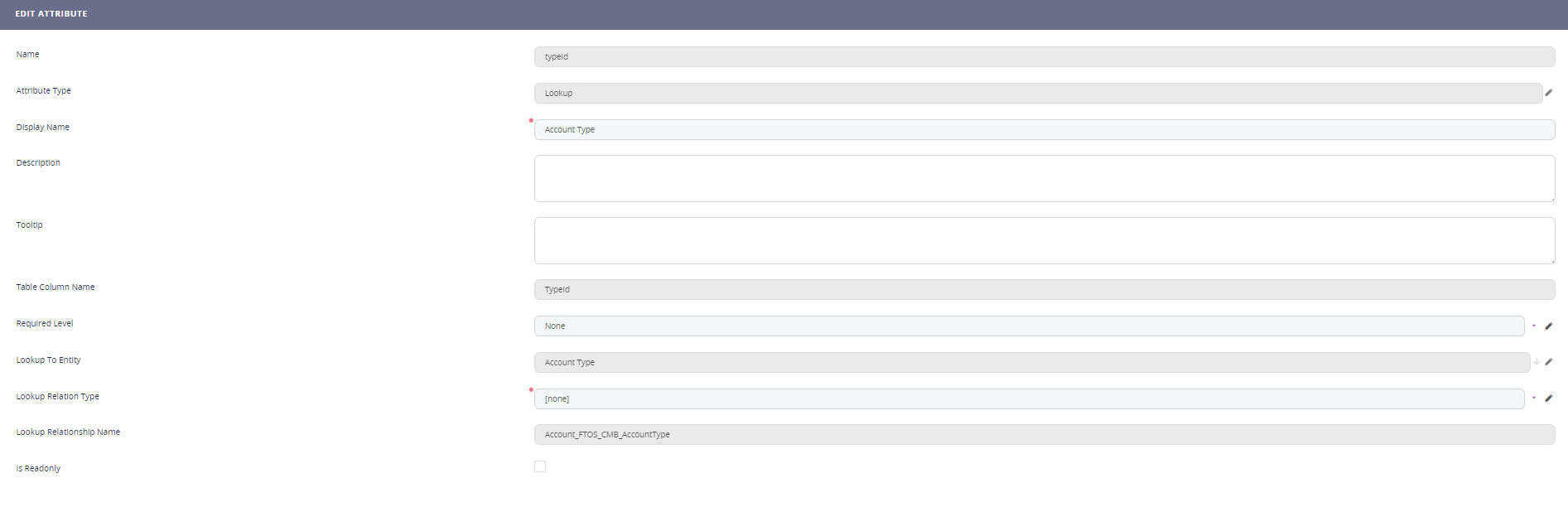
Task: Click edit pencil beside Lookup Relation Type
Action: click(1548, 398)
